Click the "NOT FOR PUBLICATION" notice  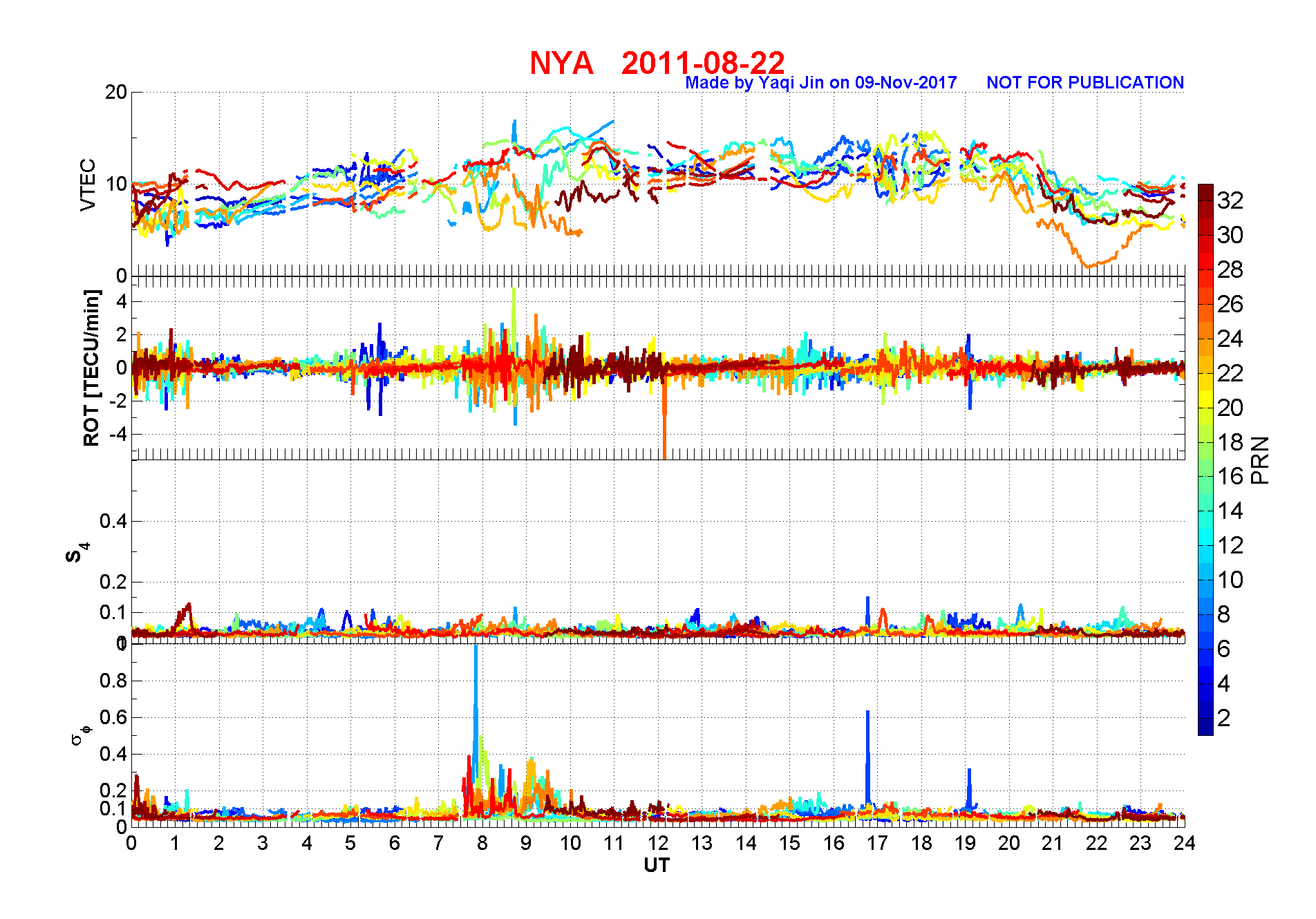pyautogui.click(x=1085, y=83)
